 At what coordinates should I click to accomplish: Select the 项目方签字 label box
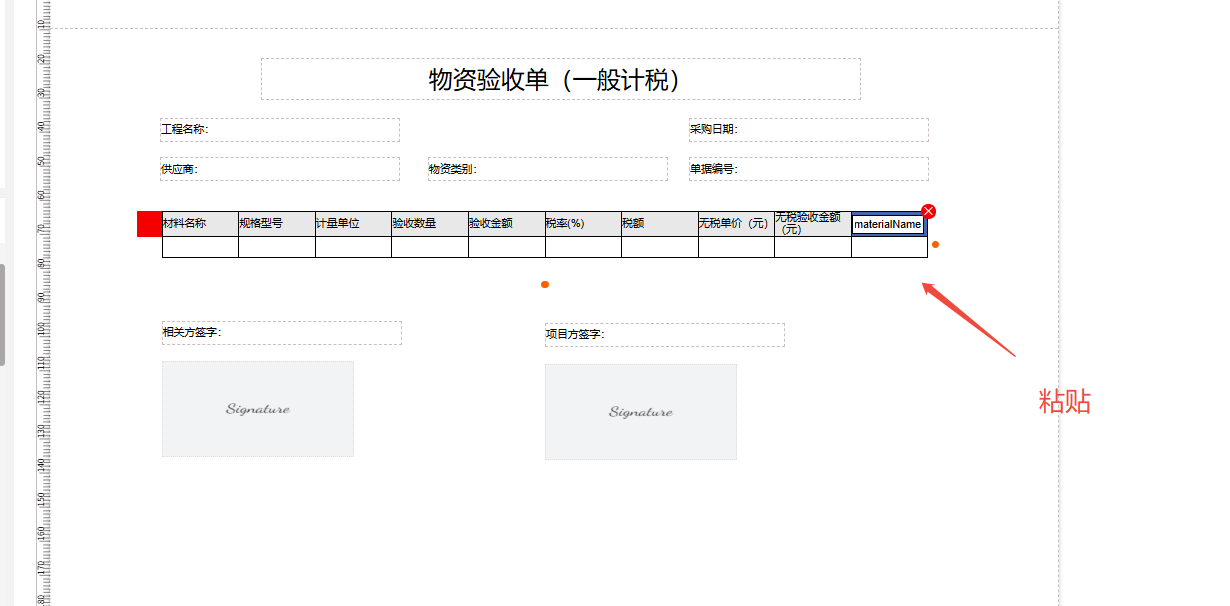(x=664, y=335)
